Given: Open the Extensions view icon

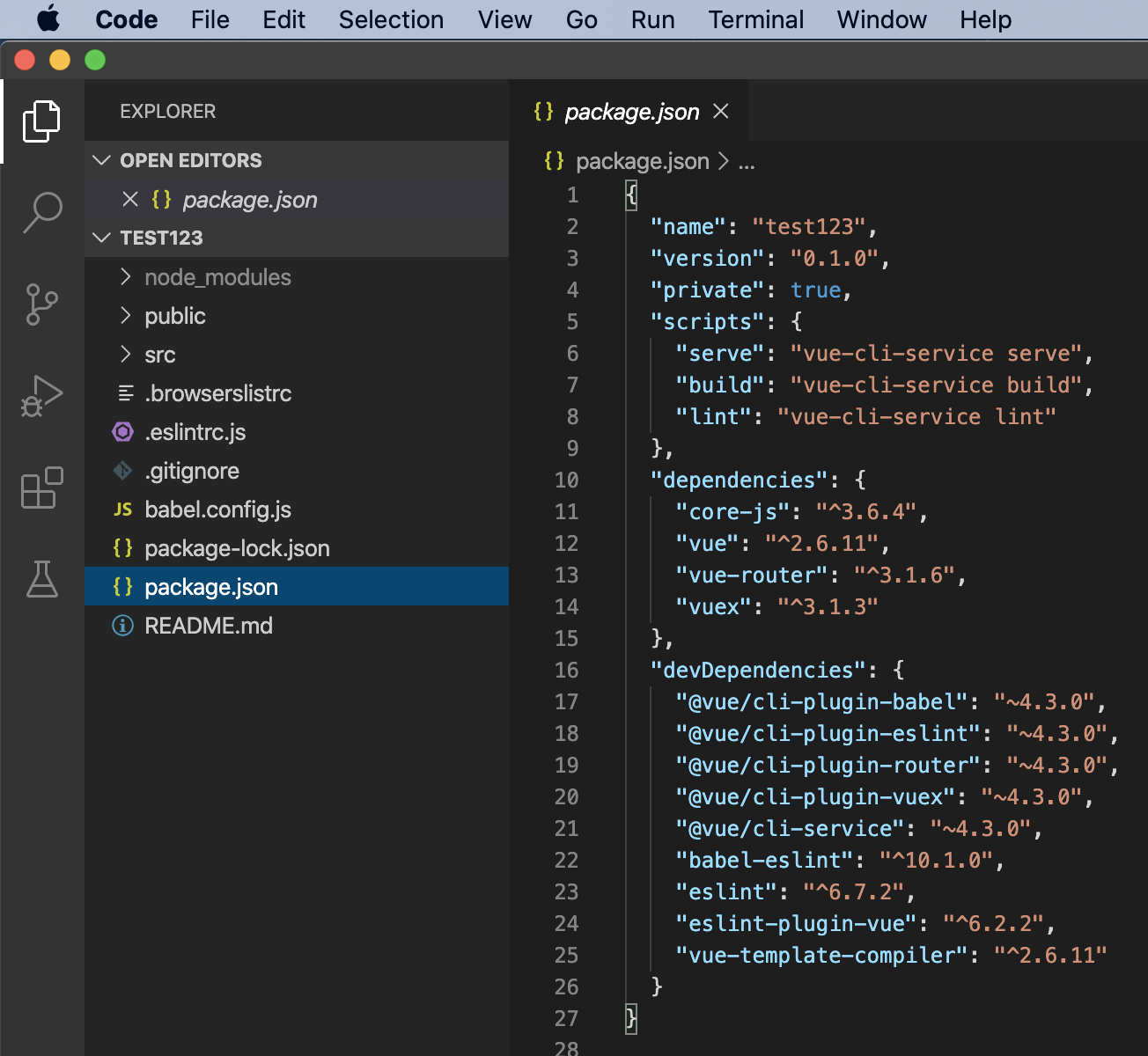Looking at the screenshot, I should pos(41,488).
